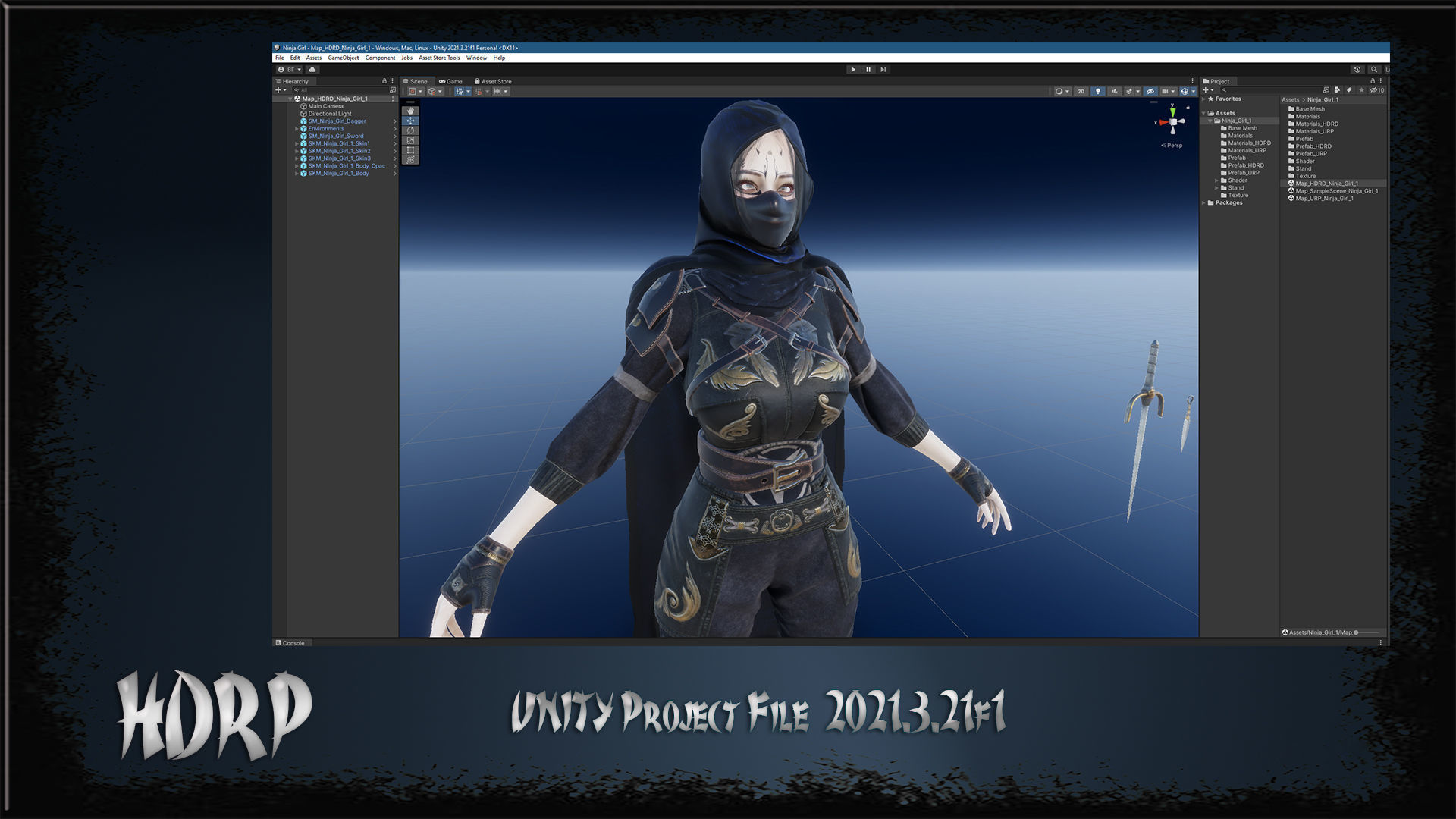The width and height of the screenshot is (1456, 819).
Task: Toggle scene effects (skybox, fog) button
Action: pyautogui.click(x=1128, y=91)
